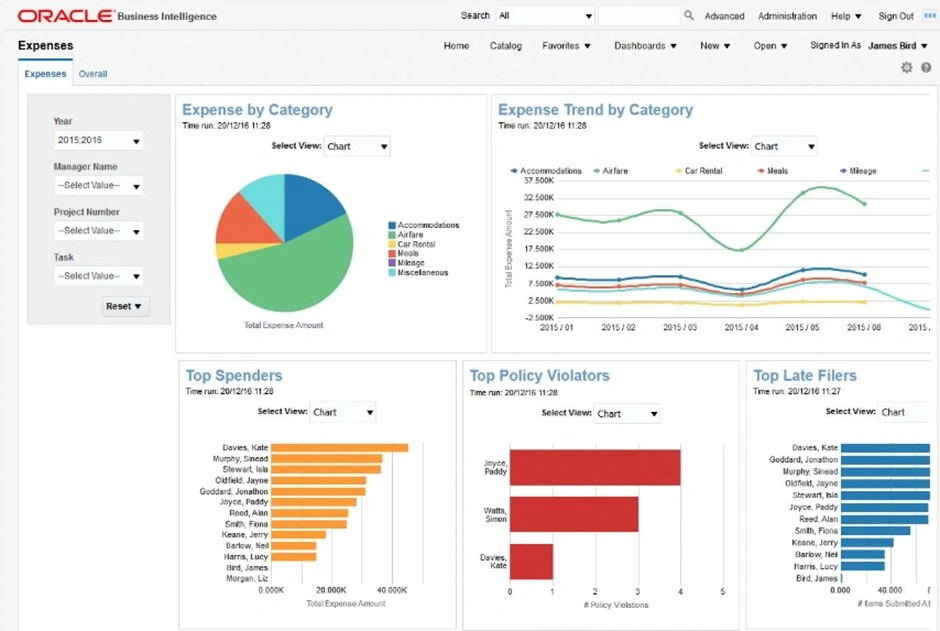Open the dashboard page options gear icon
Image resolution: width=940 pixels, height=631 pixels.
(906, 67)
